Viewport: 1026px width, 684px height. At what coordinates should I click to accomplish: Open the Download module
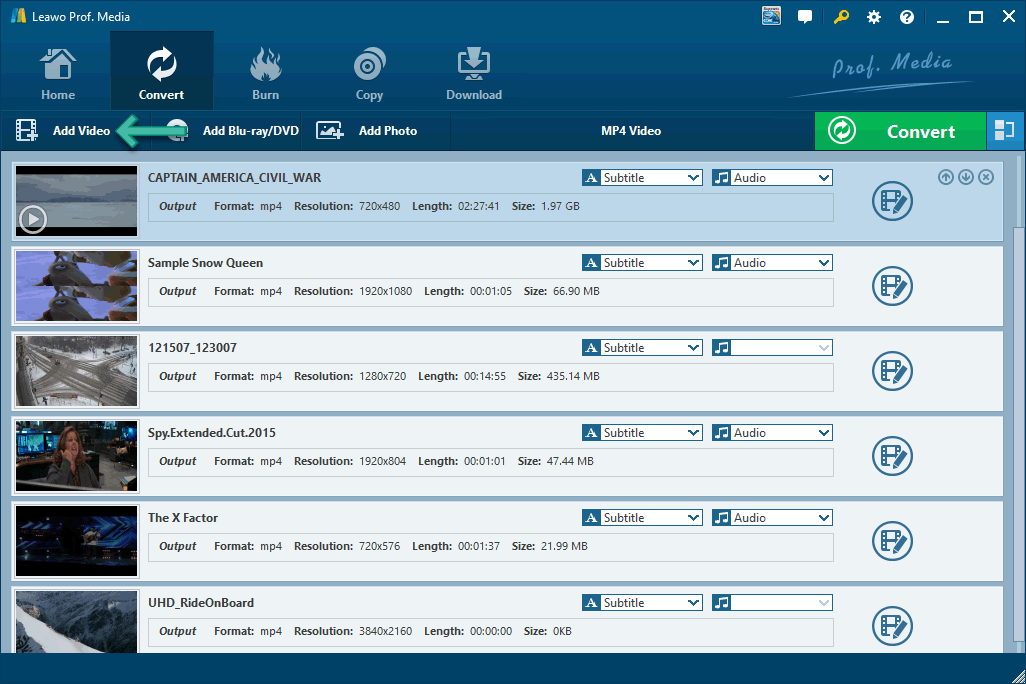(x=474, y=73)
